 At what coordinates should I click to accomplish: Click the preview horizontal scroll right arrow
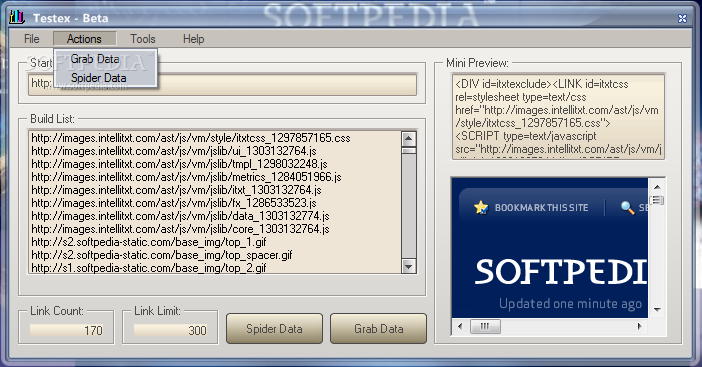[640, 326]
